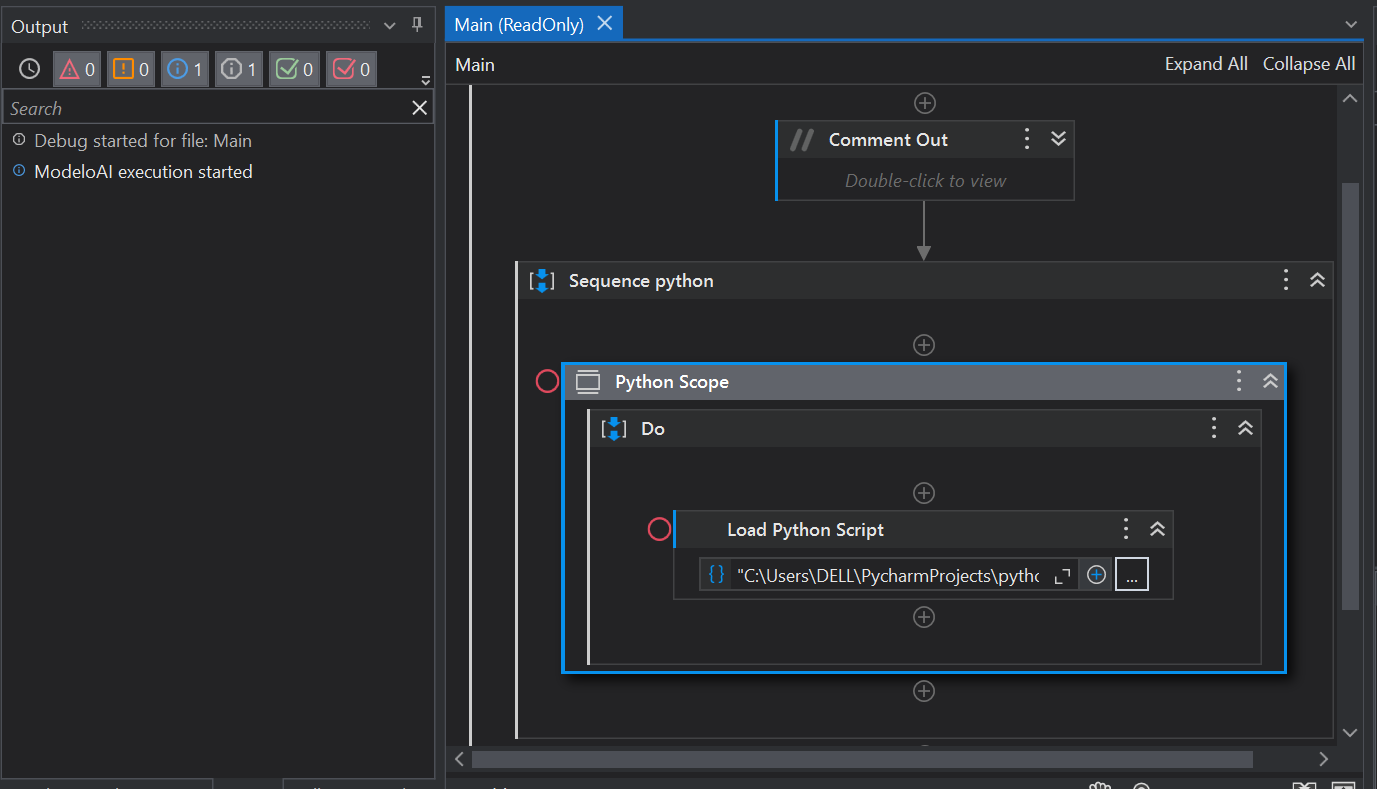Open the Output panel options dropdown
Image resolution: width=1377 pixels, height=789 pixels.
[x=390, y=25]
